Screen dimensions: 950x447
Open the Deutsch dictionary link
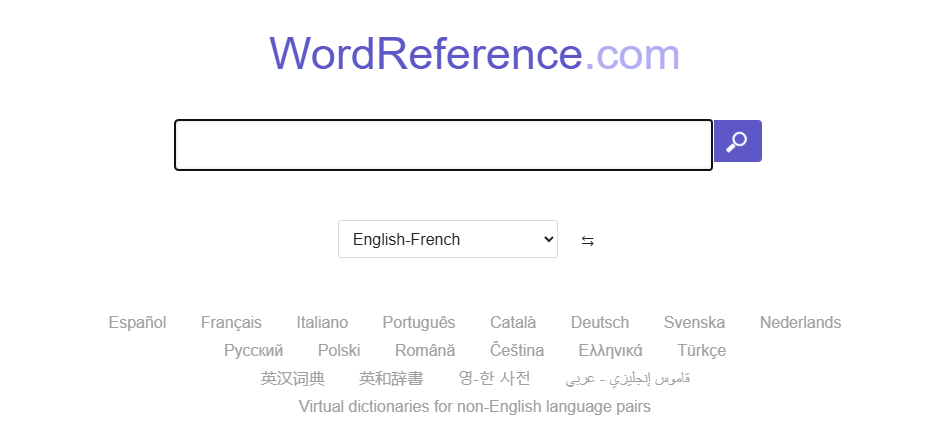(x=600, y=322)
